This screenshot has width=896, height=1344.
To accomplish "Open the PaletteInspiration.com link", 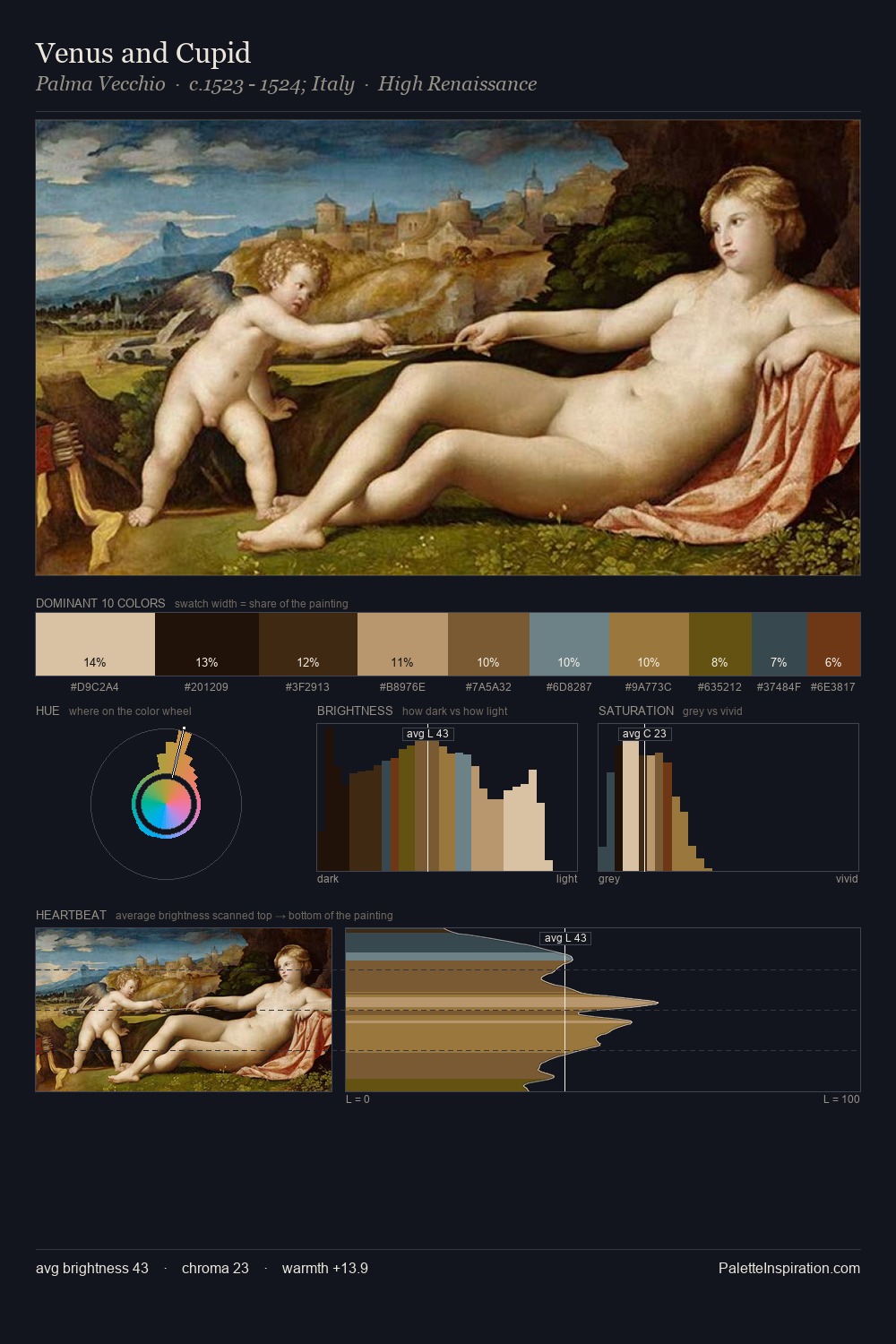I will tap(789, 1268).
